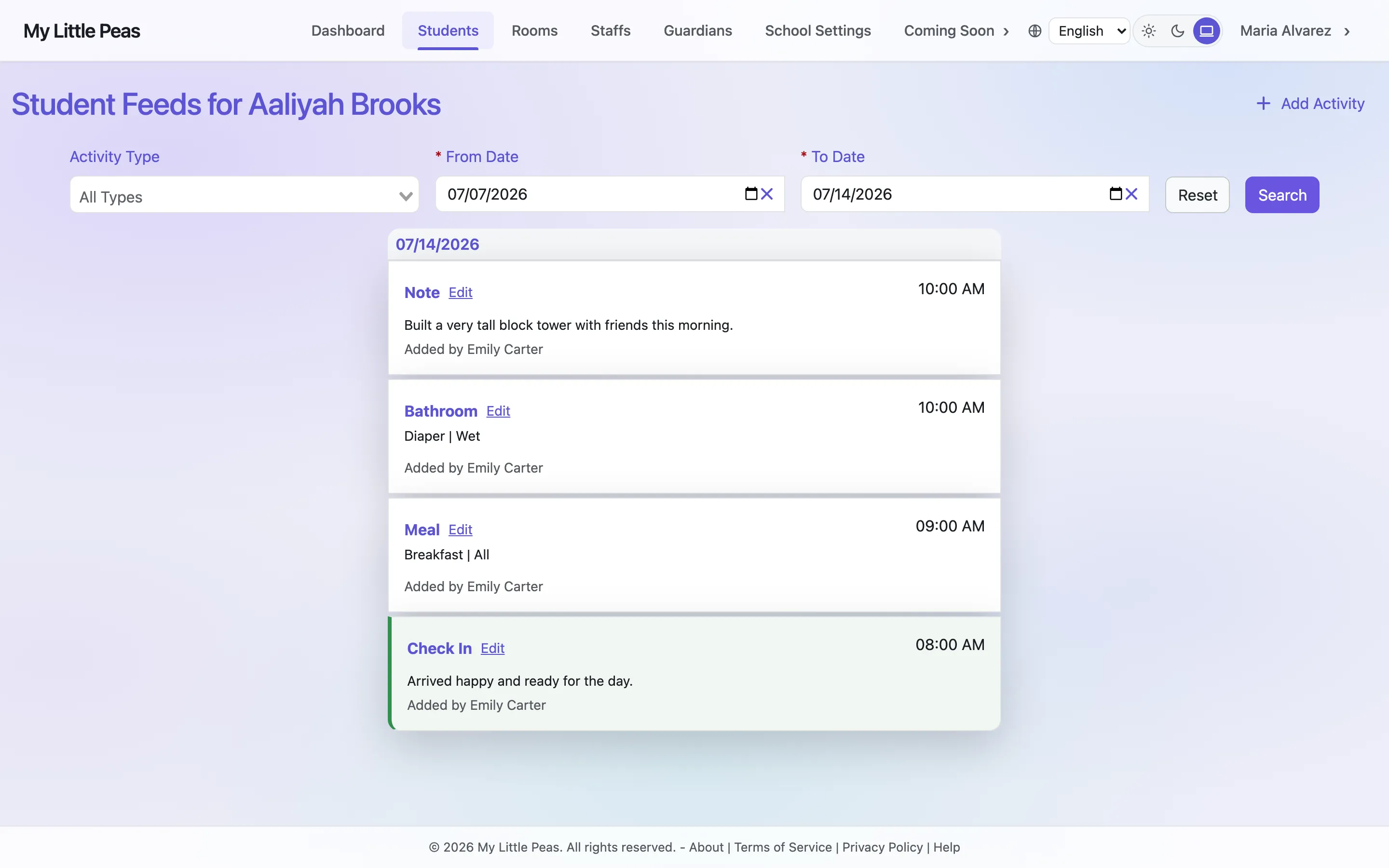This screenshot has height=868, width=1389.
Task: Open the Help footer link
Action: point(946,847)
